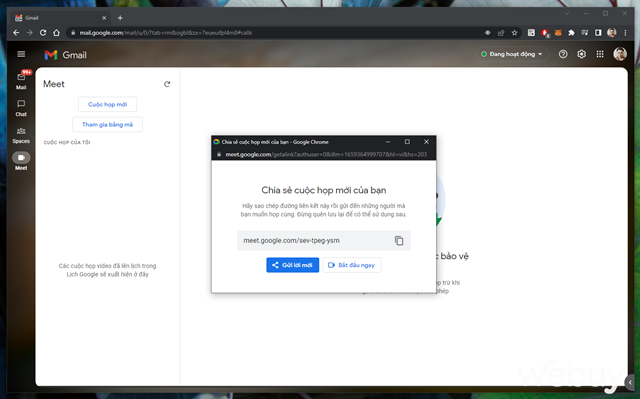Open the Gmail main menu hamburger icon

pos(21,54)
